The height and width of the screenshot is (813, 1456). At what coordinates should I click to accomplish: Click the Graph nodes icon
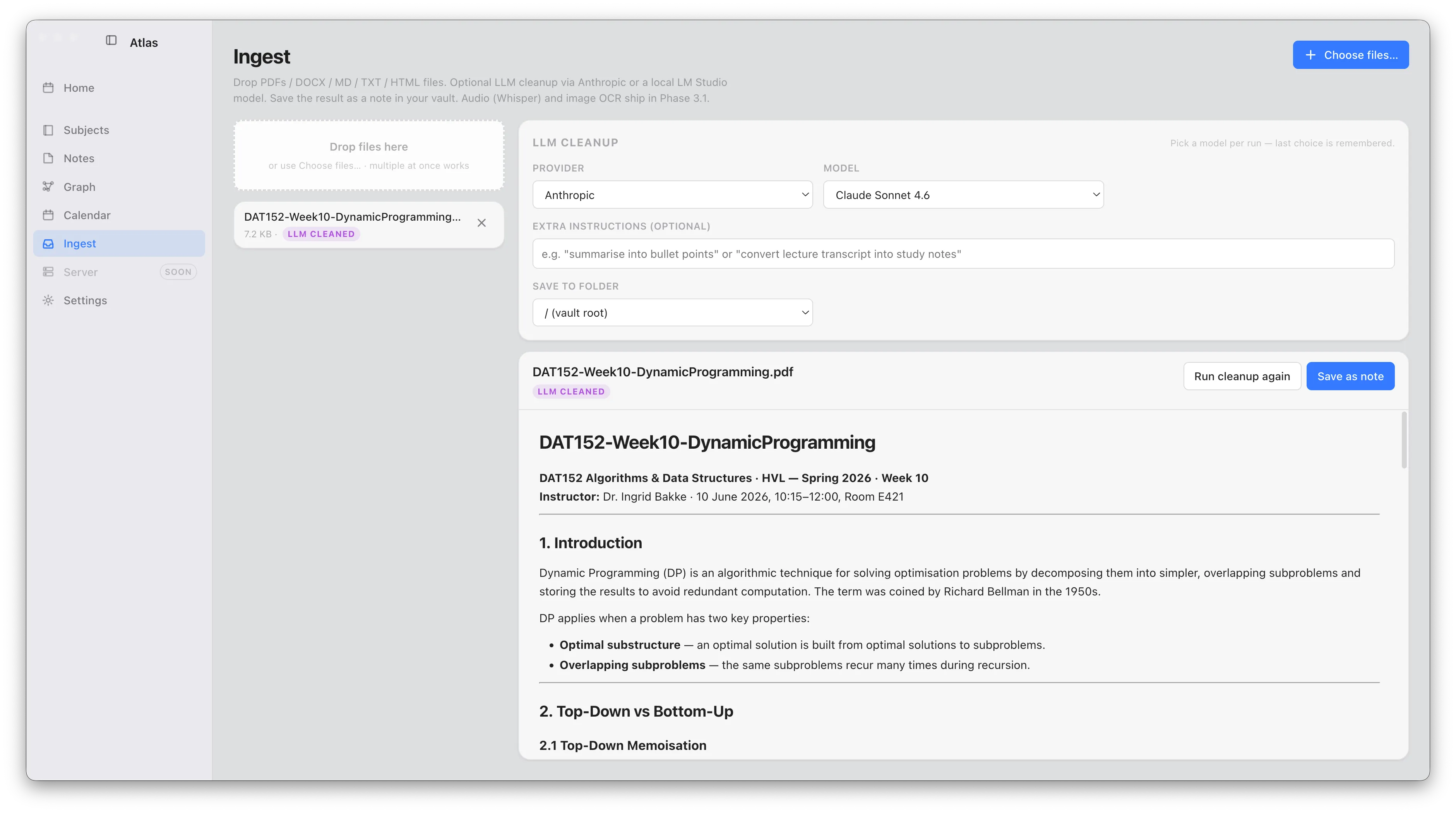pyautogui.click(x=48, y=187)
